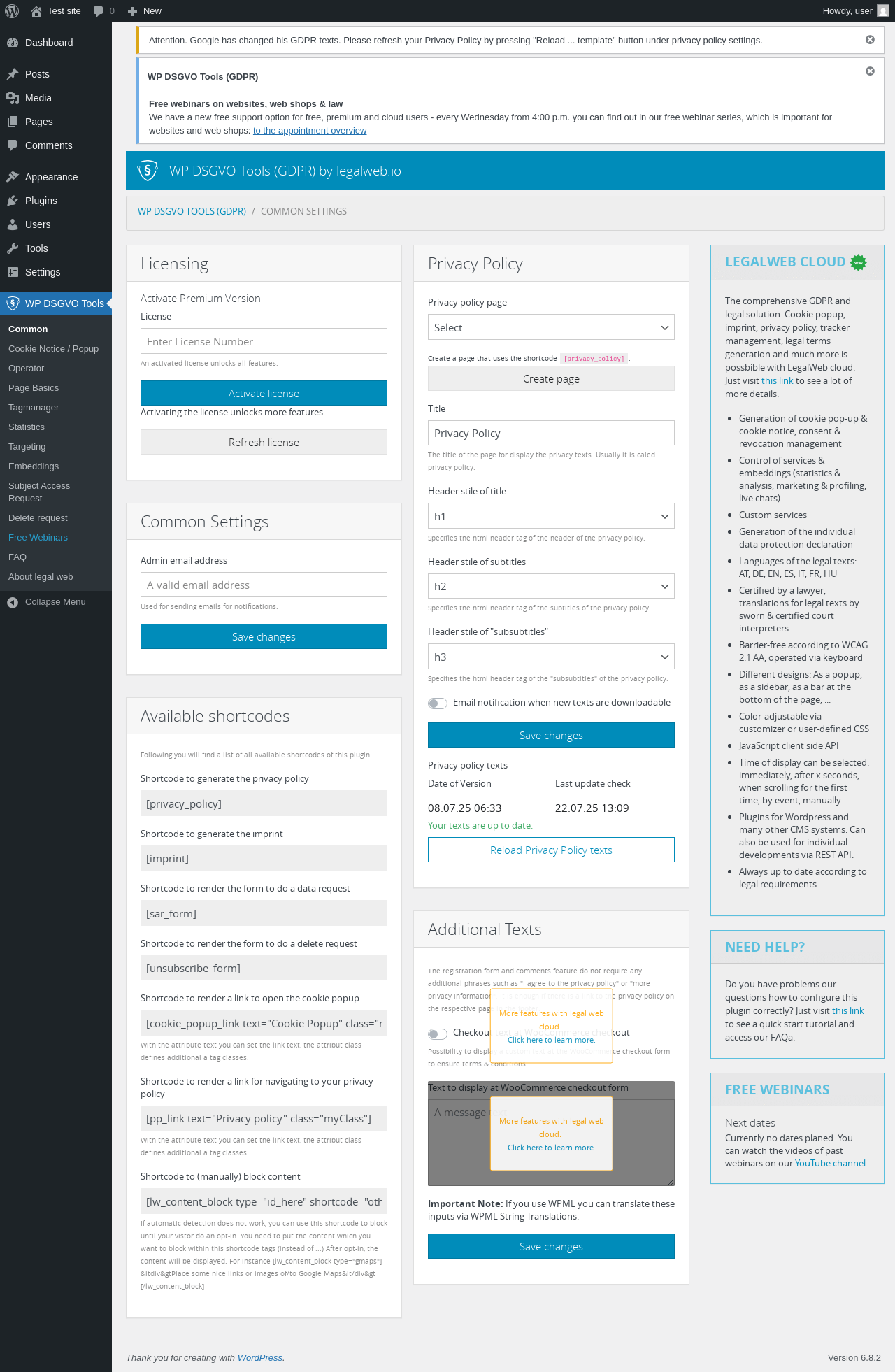895x1372 pixels.
Task: Click the shield logo in plugin header banner
Action: point(148,171)
